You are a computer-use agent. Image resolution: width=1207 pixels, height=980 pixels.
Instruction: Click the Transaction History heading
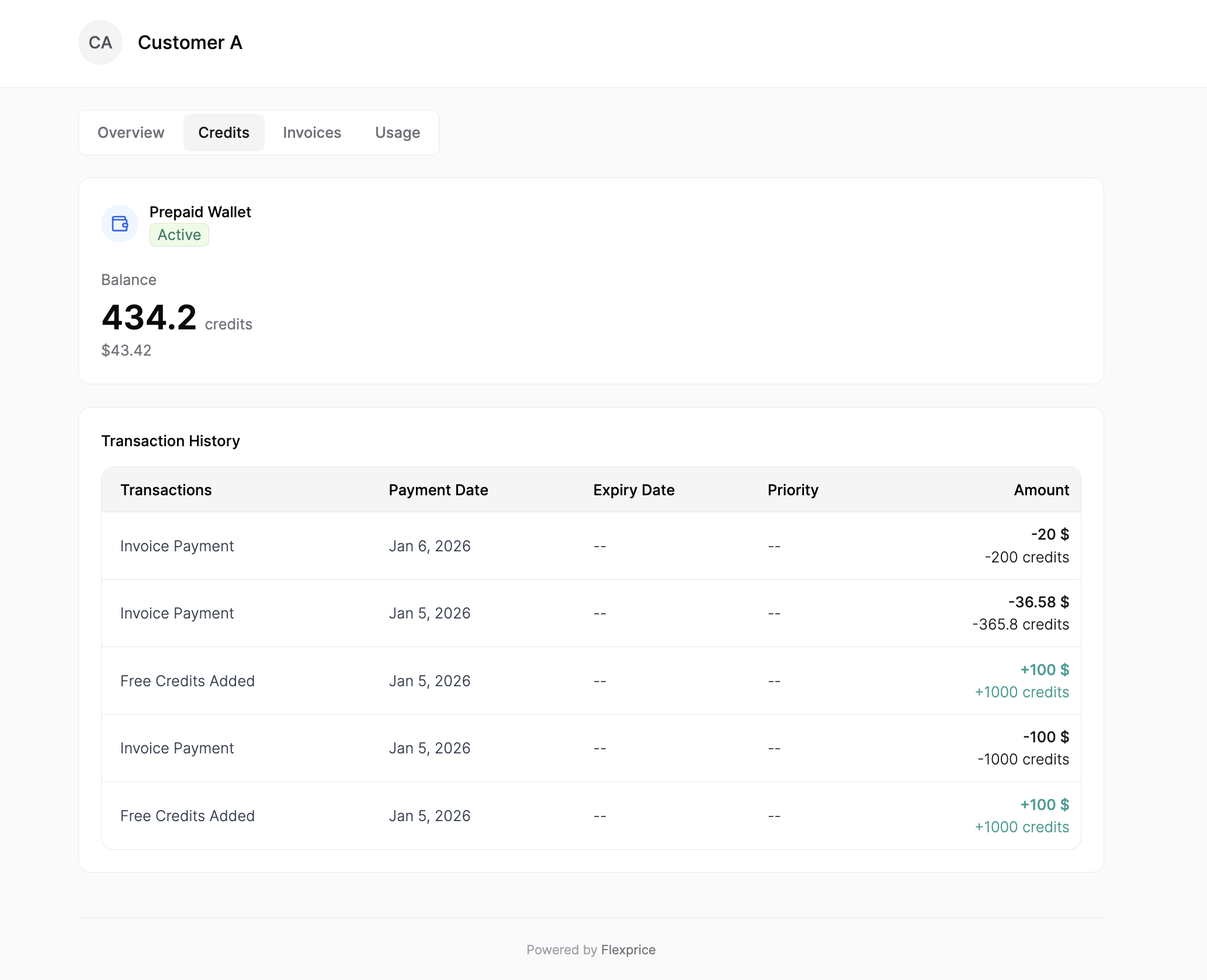point(171,441)
